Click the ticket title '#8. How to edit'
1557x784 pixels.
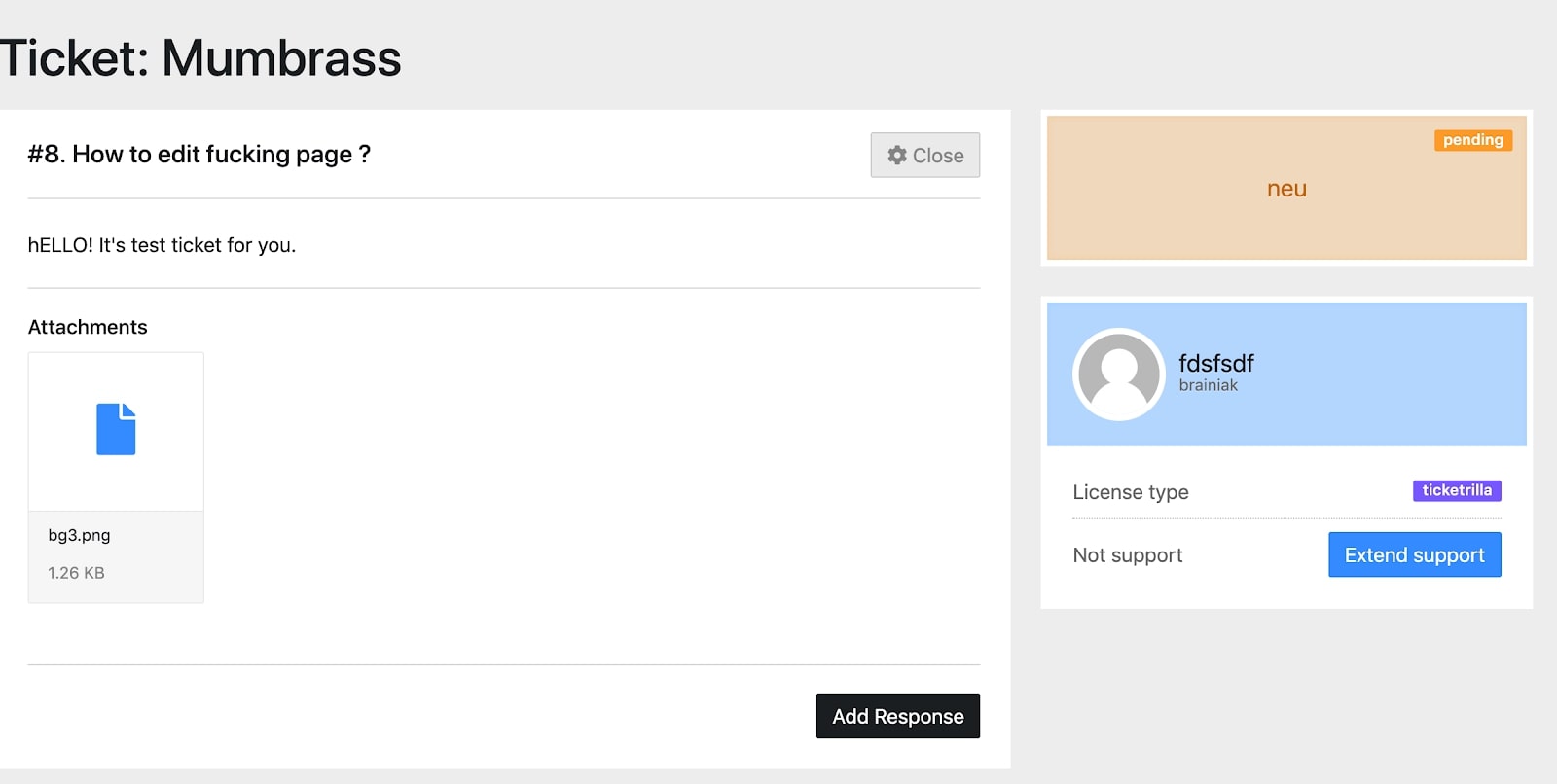coord(199,155)
